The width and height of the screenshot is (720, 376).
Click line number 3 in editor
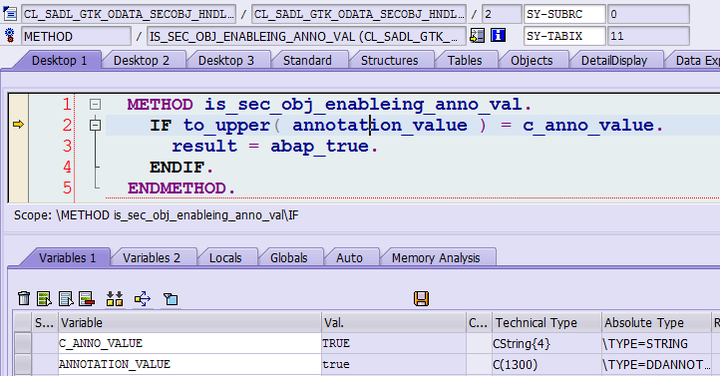tap(67, 146)
